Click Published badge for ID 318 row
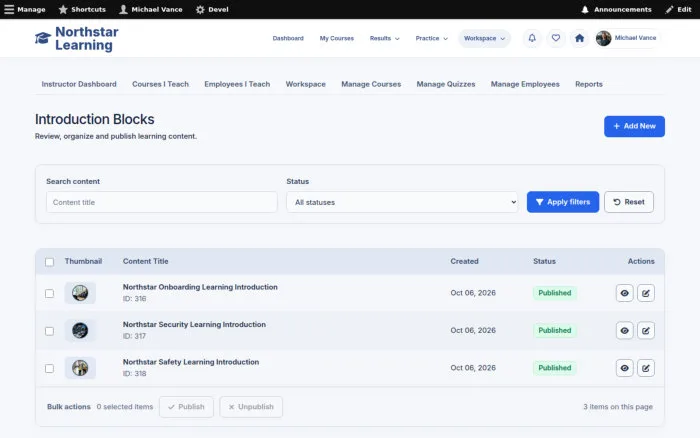The width and height of the screenshot is (700, 438). (554, 368)
